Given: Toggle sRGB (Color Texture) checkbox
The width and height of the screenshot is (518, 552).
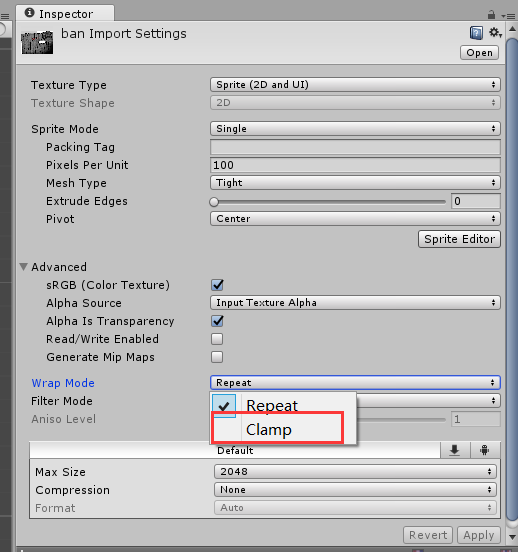Looking at the screenshot, I should [217, 285].
